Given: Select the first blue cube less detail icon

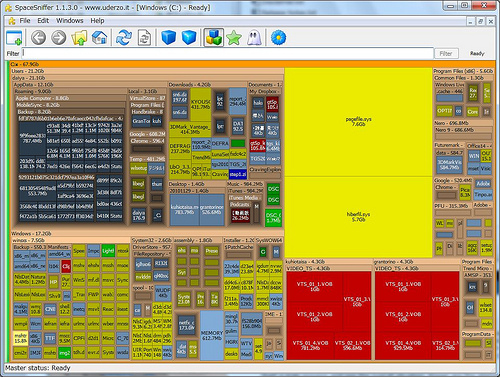Looking at the screenshot, I should point(168,37).
